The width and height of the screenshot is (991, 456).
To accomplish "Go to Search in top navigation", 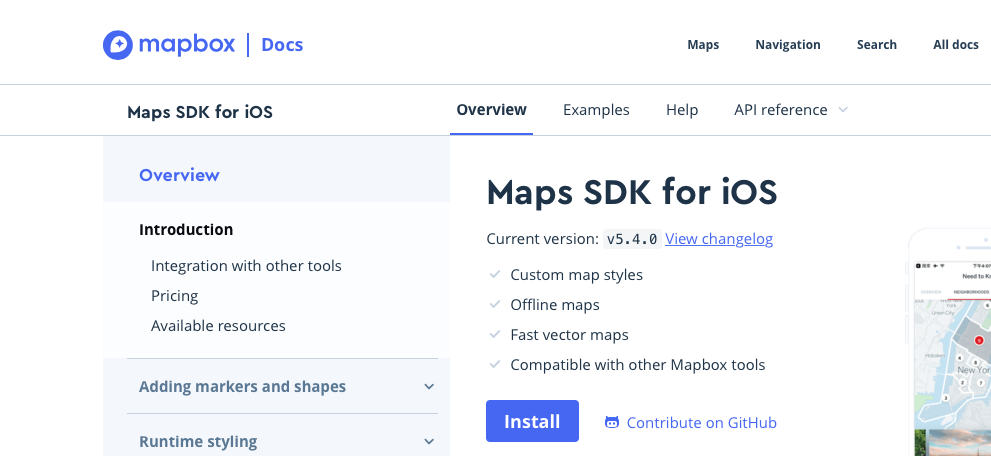I will (877, 44).
